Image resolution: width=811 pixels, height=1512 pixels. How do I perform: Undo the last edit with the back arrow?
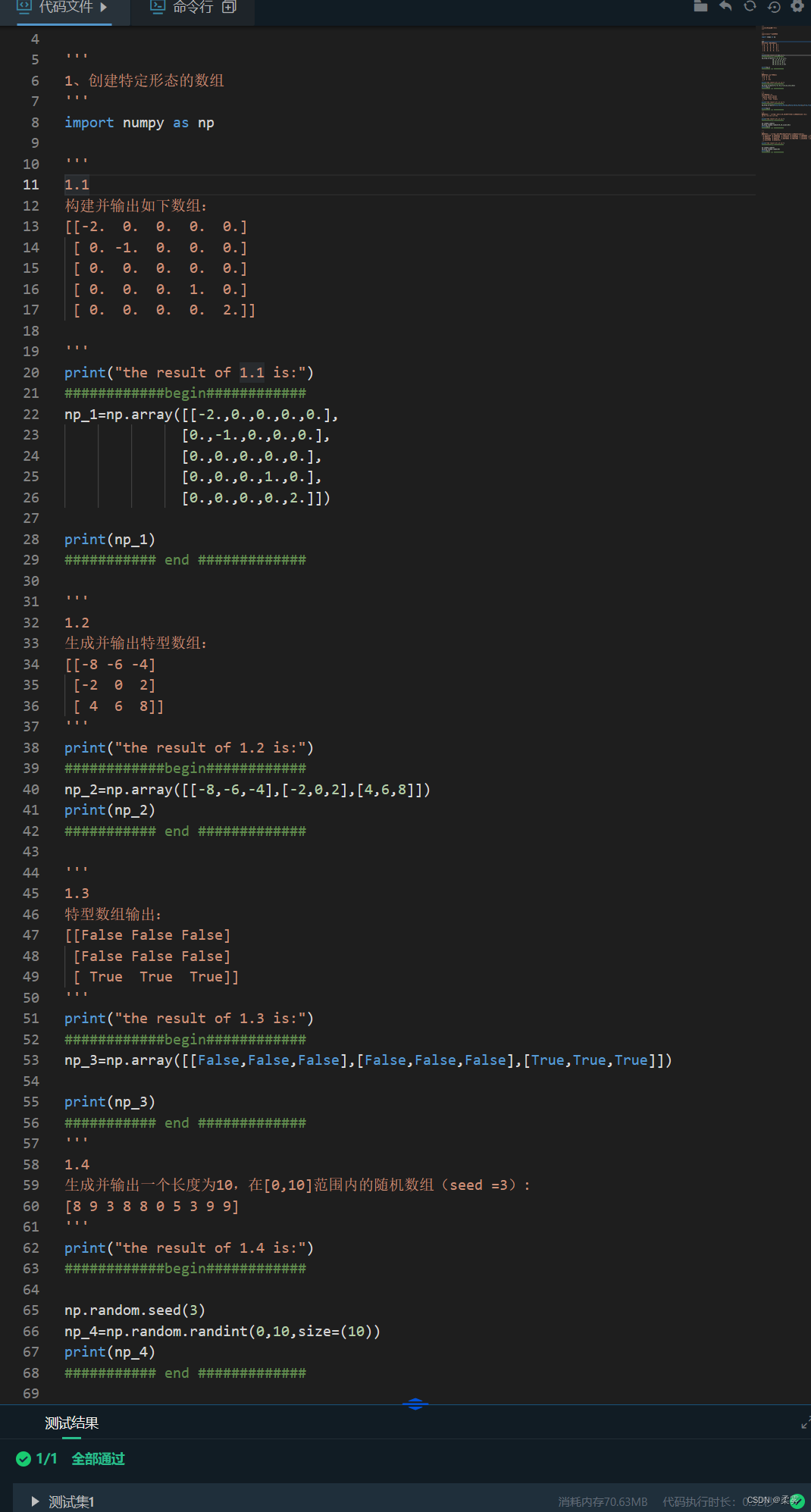[x=725, y=7]
